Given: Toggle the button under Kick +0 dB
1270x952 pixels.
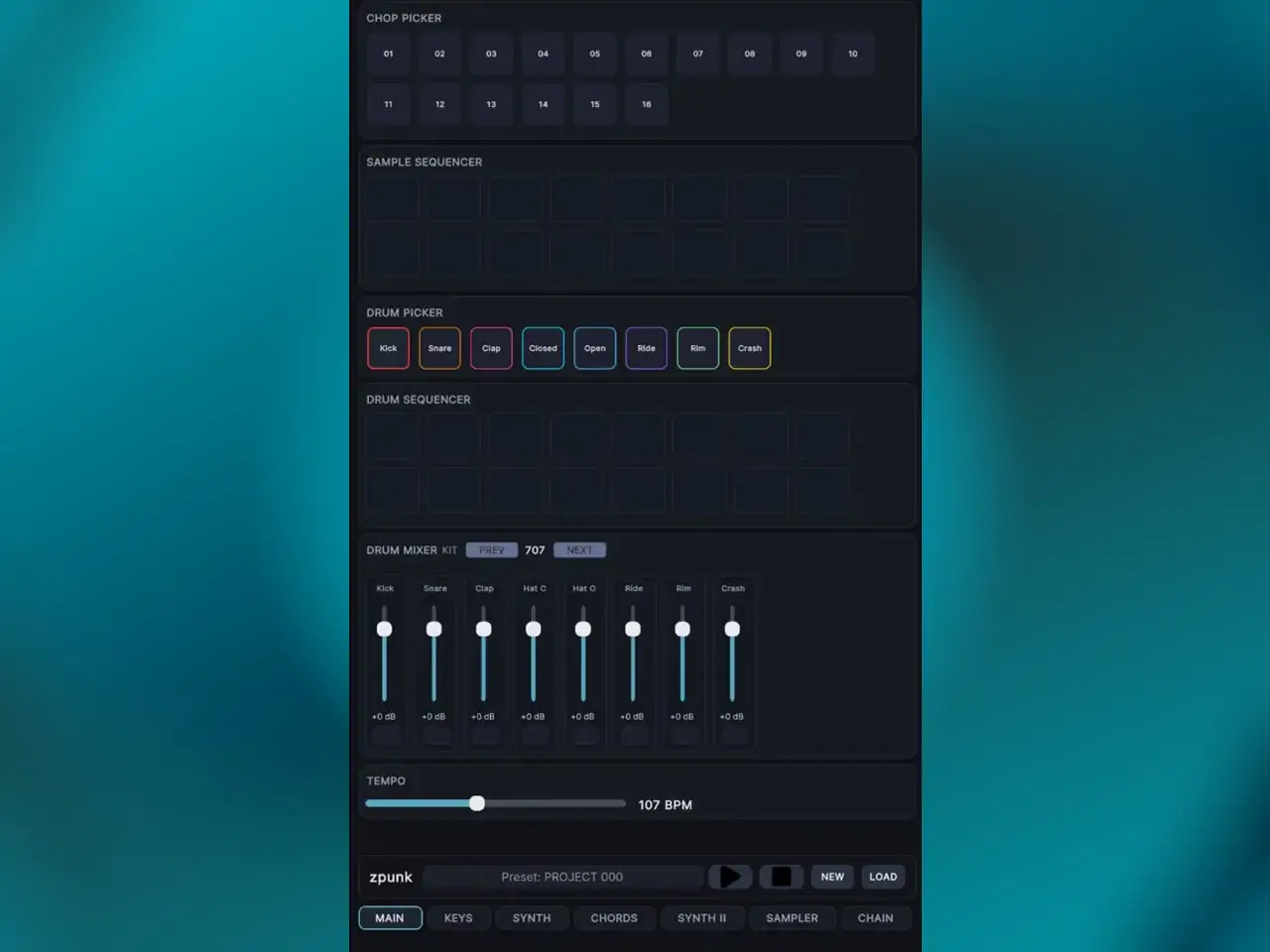Looking at the screenshot, I should pos(385,735).
